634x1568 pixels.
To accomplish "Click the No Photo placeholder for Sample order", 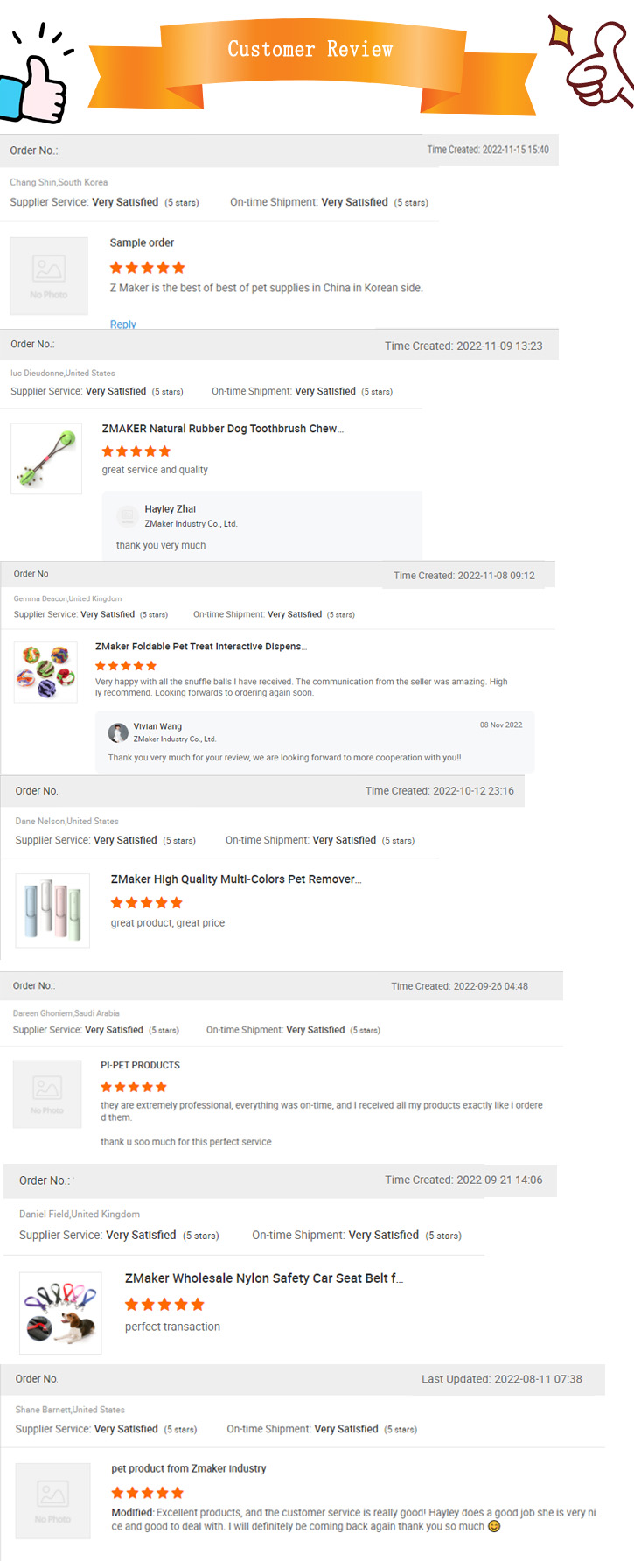I will (49, 275).
